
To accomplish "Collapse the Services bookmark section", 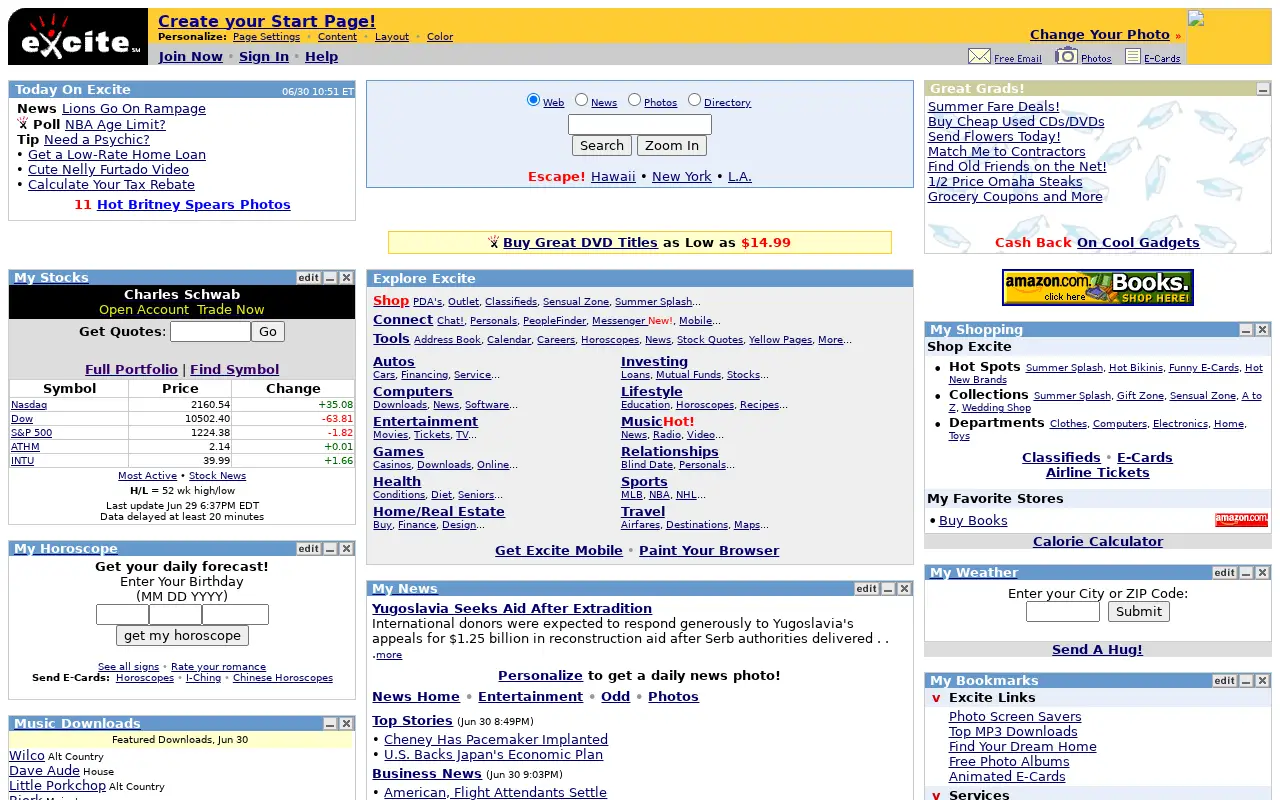I will [937, 795].
